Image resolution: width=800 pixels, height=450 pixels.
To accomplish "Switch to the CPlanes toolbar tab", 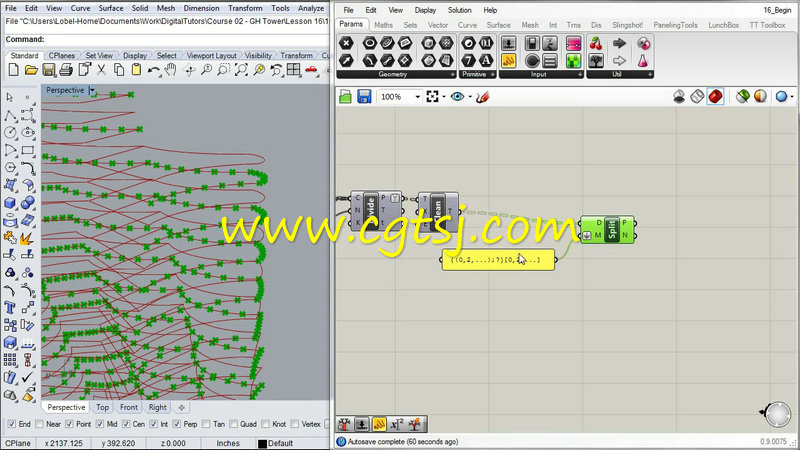I will coord(62,56).
